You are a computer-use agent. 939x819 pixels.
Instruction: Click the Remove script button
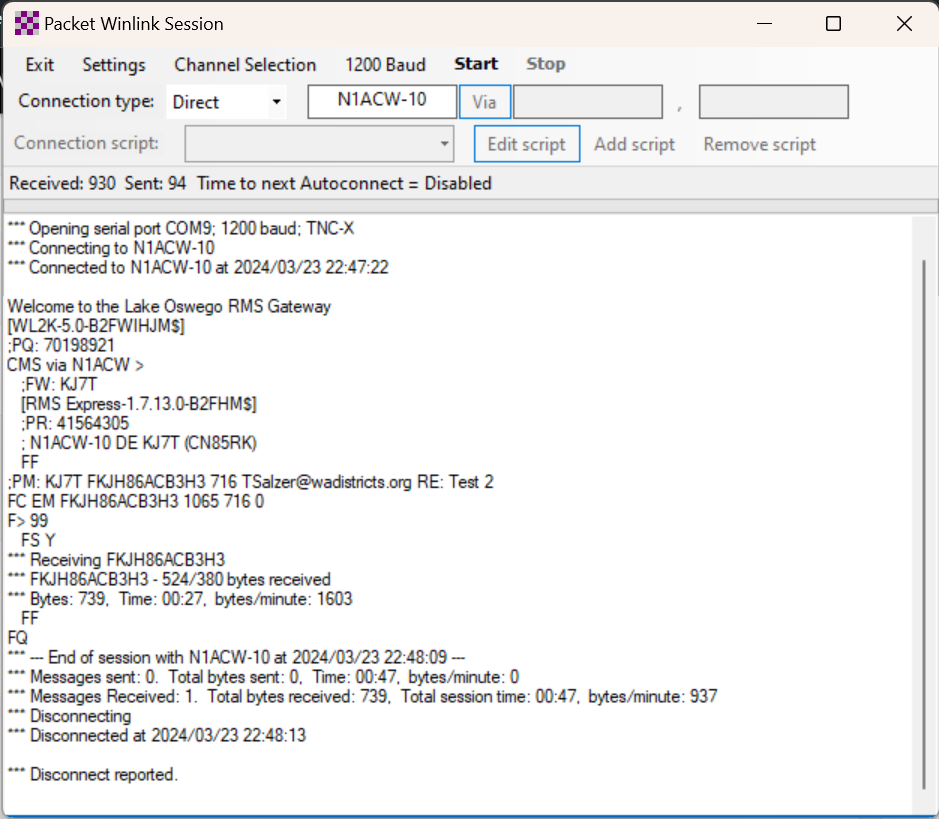click(x=759, y=144)
